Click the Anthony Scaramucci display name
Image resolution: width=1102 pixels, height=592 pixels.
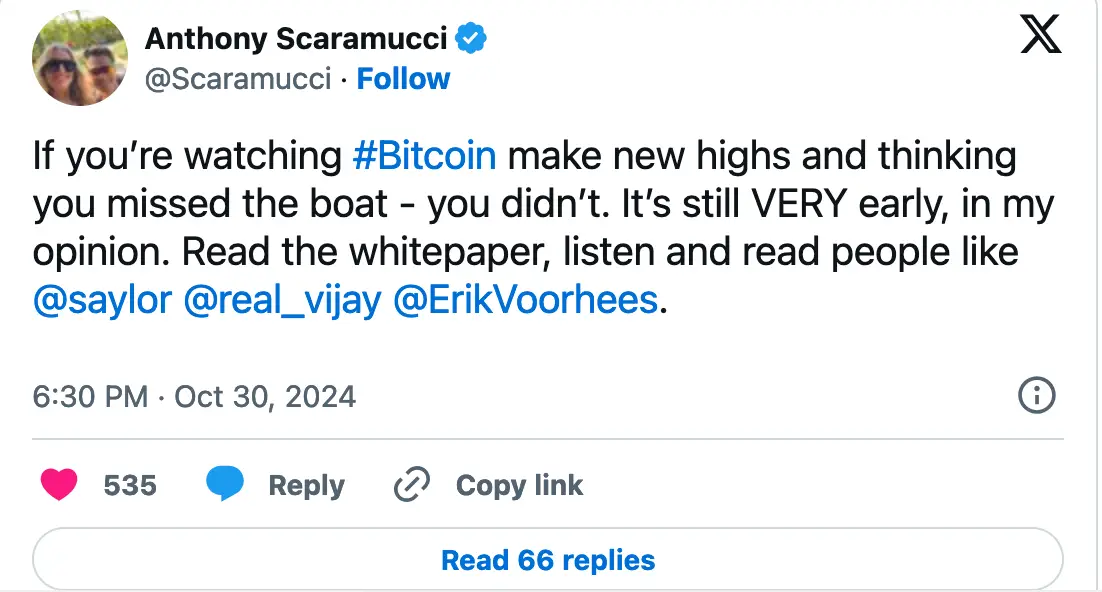pos(296,39)
